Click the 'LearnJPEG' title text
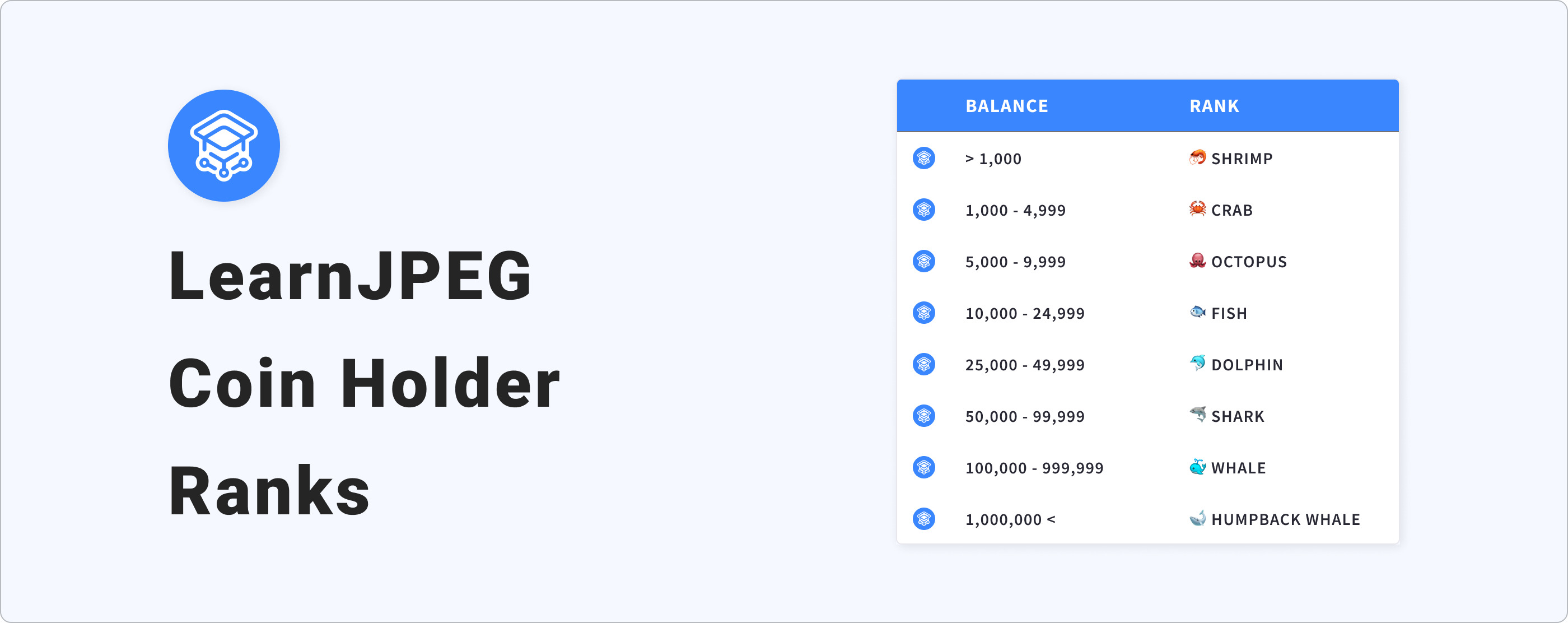Image resolution: width=1568 pixels, height=623 pixels. [x=351, y=276]
